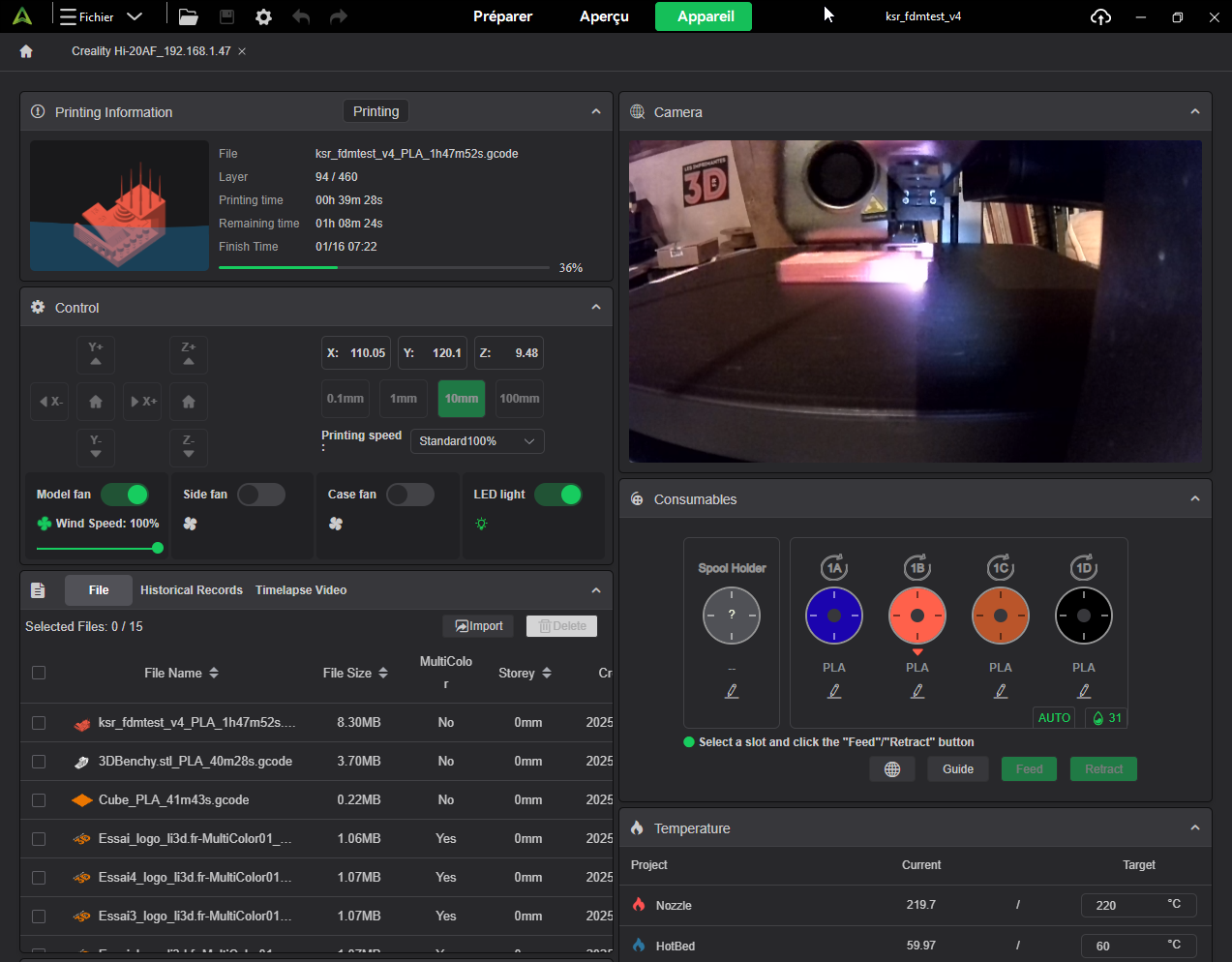Image resolution: width=1232 pixels, height=962 pixels.
Task: Turn off the Model fan toggle
Action: (125, 495)
